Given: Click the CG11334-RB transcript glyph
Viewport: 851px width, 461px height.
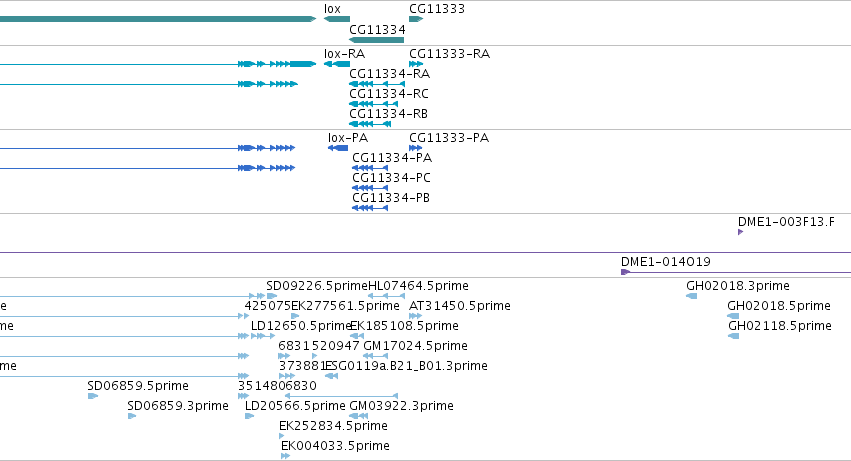Looking at the screenshot, I should (x=370, y=124).
